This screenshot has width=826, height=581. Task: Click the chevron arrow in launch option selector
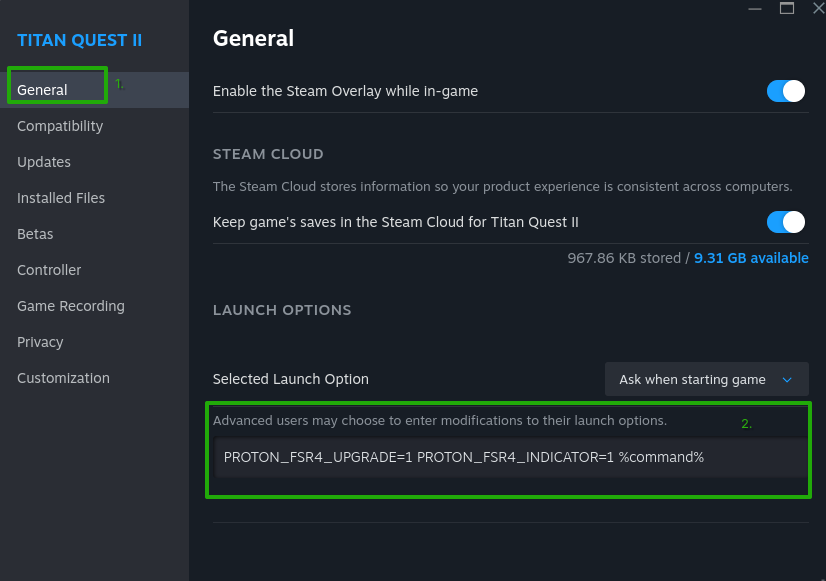coord(787,380)
